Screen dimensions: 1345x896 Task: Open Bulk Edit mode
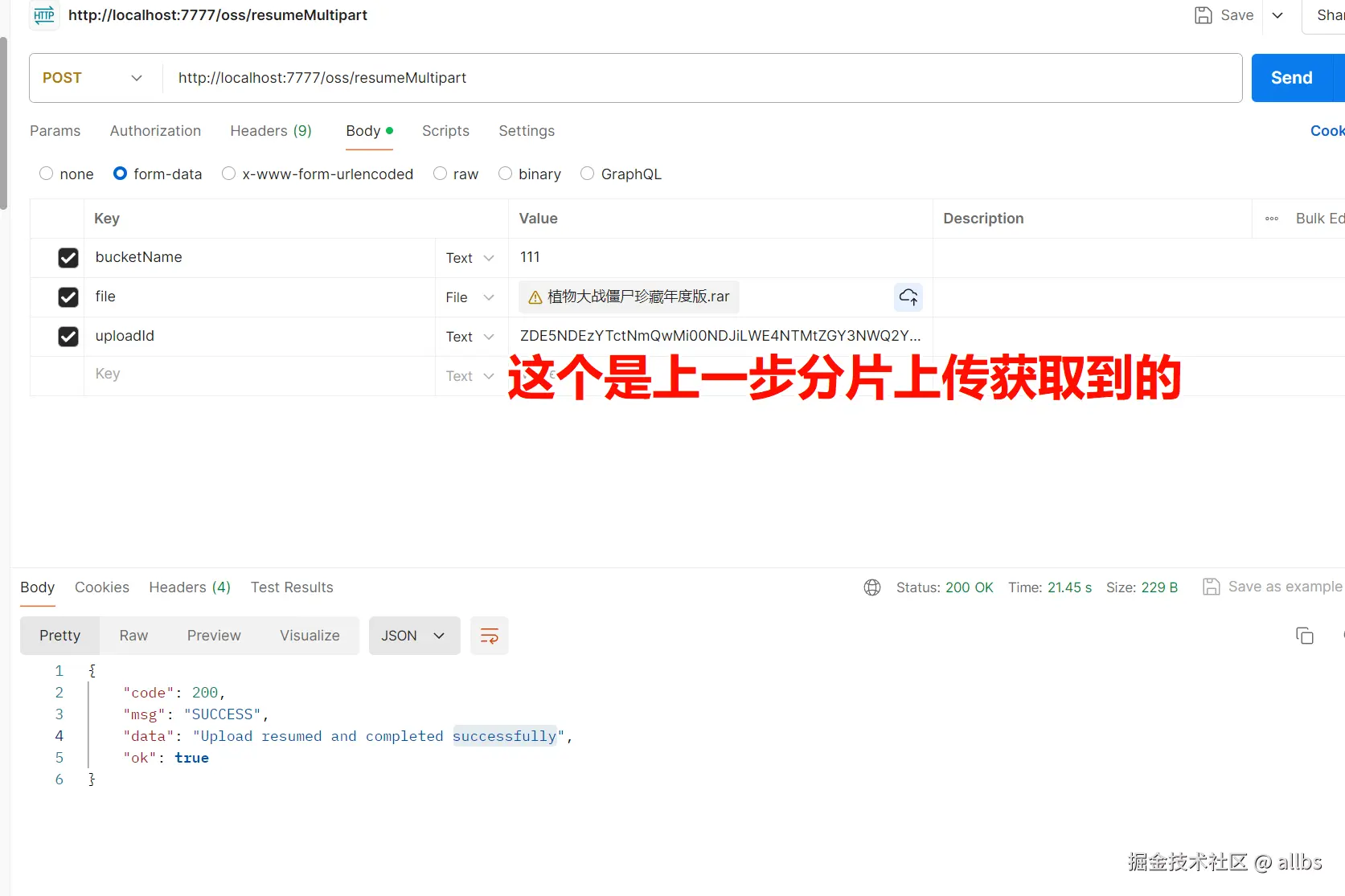pyautogui.click(x=1320, y=219)
